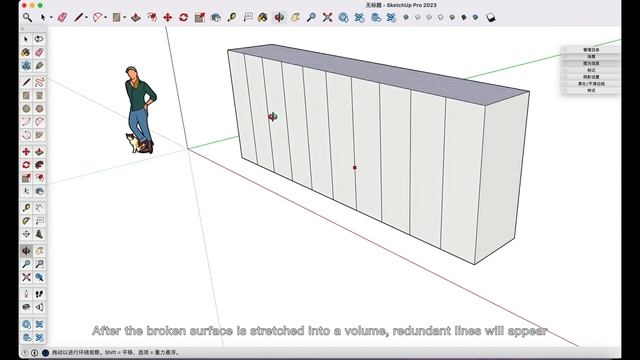Open the Select tool dropdown arrow
640x360 pixels.
(x=51, y=18)
